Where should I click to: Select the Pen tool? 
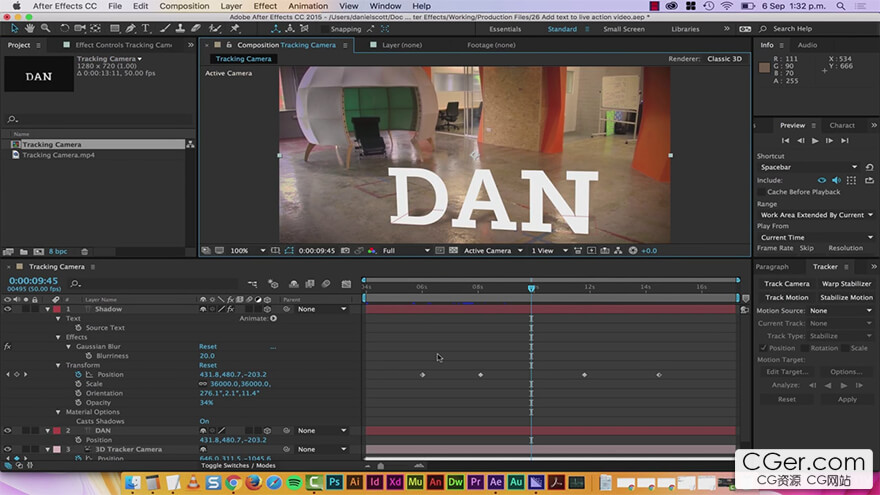tap(132, 29)
